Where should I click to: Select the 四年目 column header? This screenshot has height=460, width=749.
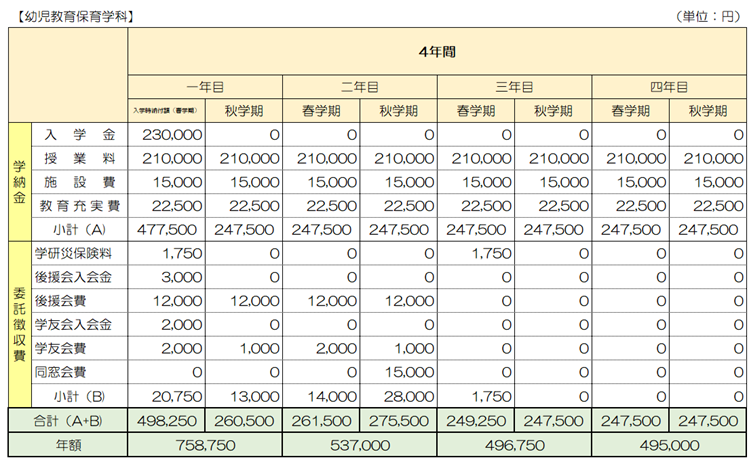[x=669, y=87]
